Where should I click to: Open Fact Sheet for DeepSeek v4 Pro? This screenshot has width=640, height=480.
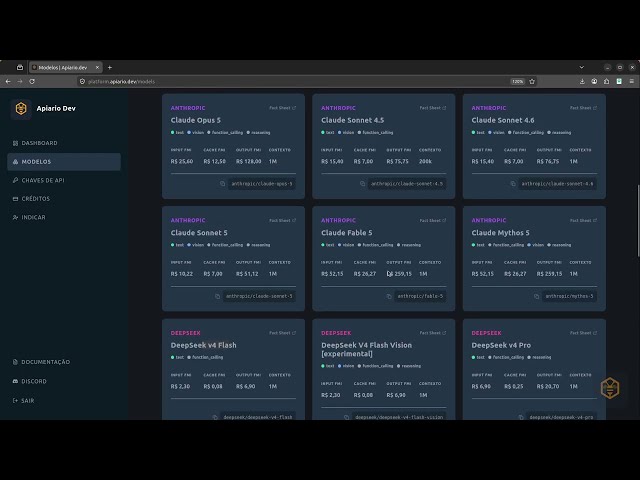583,333
